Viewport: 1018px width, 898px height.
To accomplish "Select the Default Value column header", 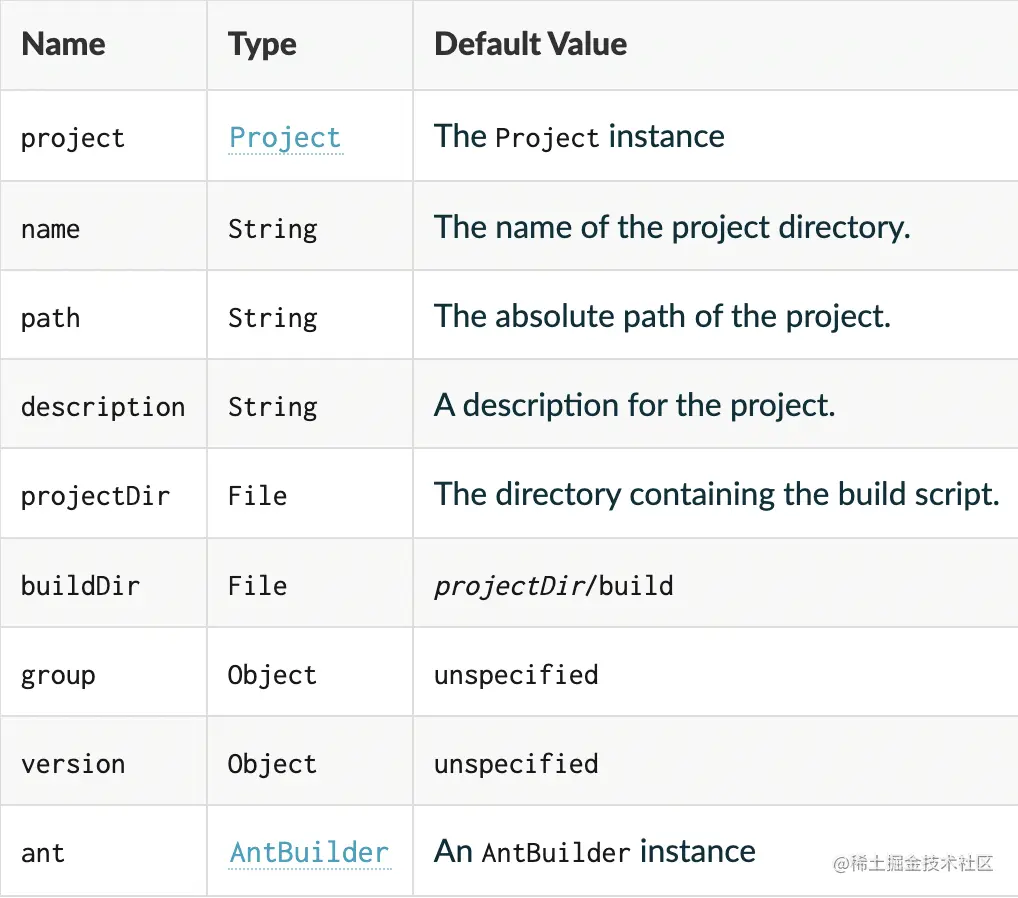I will pyautogui.click(x=530, y=44).
